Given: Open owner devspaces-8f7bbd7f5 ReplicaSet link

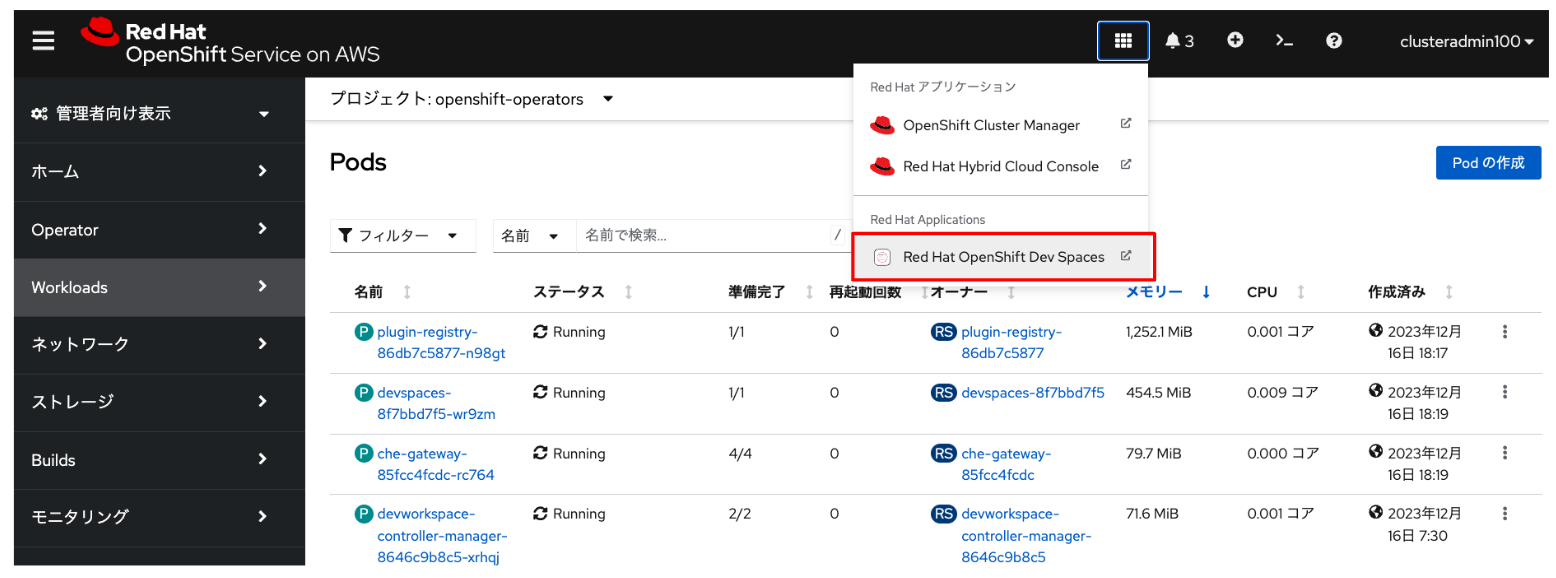Looking at the screenshot, I should coord(1033,392).
